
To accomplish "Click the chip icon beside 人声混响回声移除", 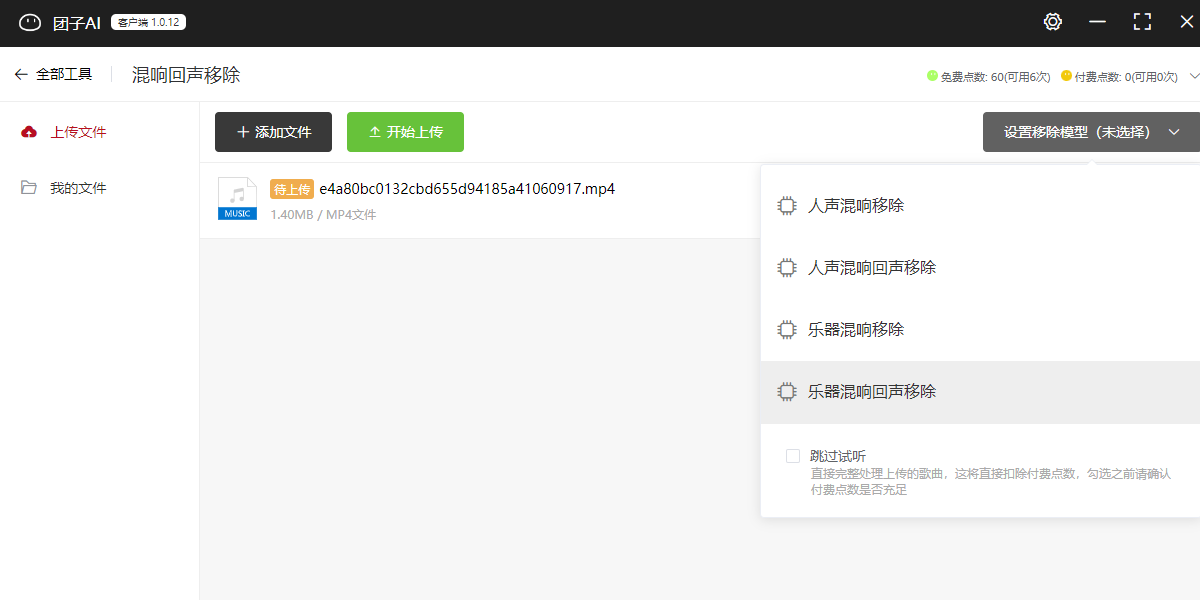I will tap(787, 268).
